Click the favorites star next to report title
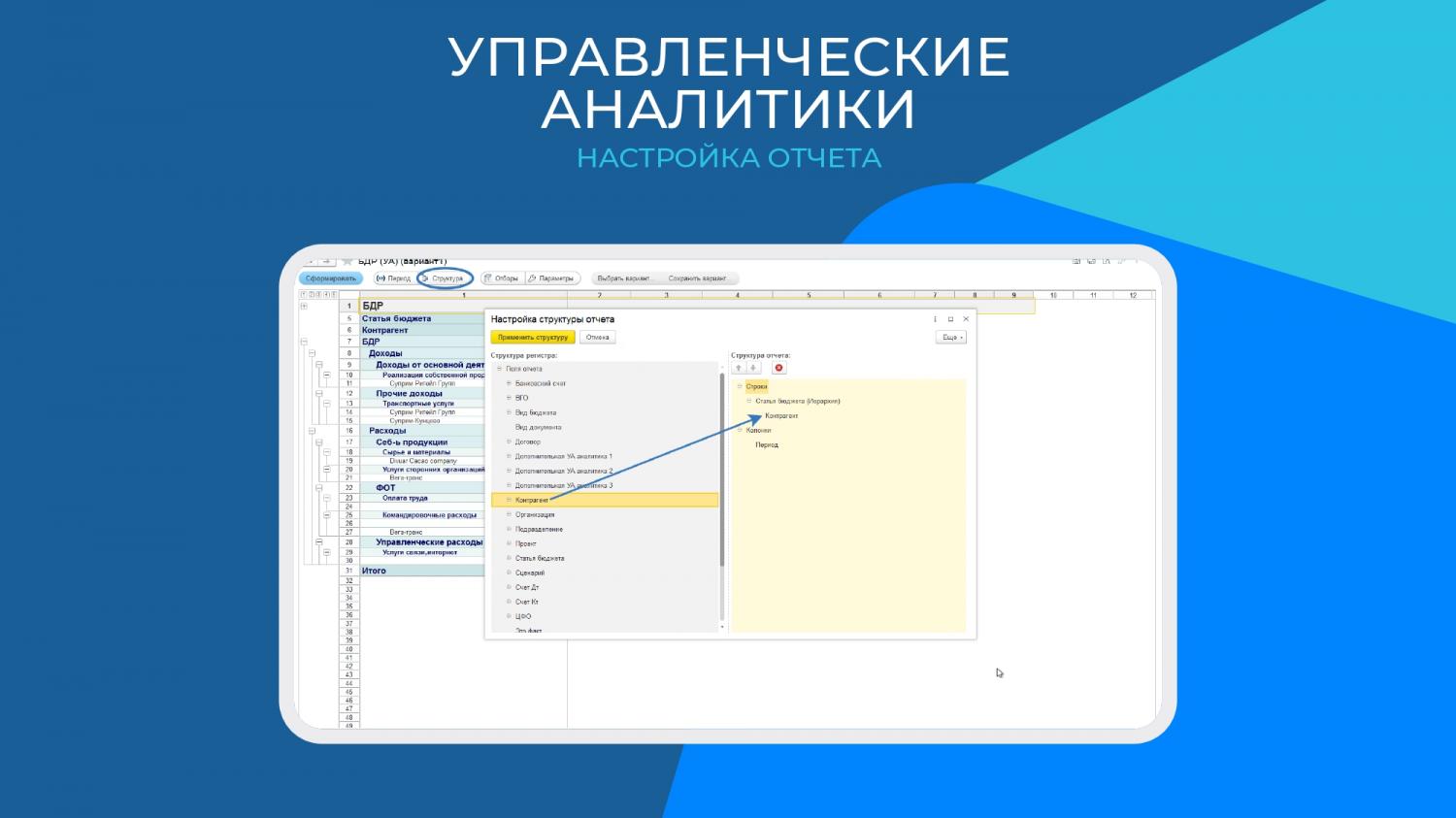The height and width of the screenshot is (818, 1456). pyautogui.click(x=347, y=261)
